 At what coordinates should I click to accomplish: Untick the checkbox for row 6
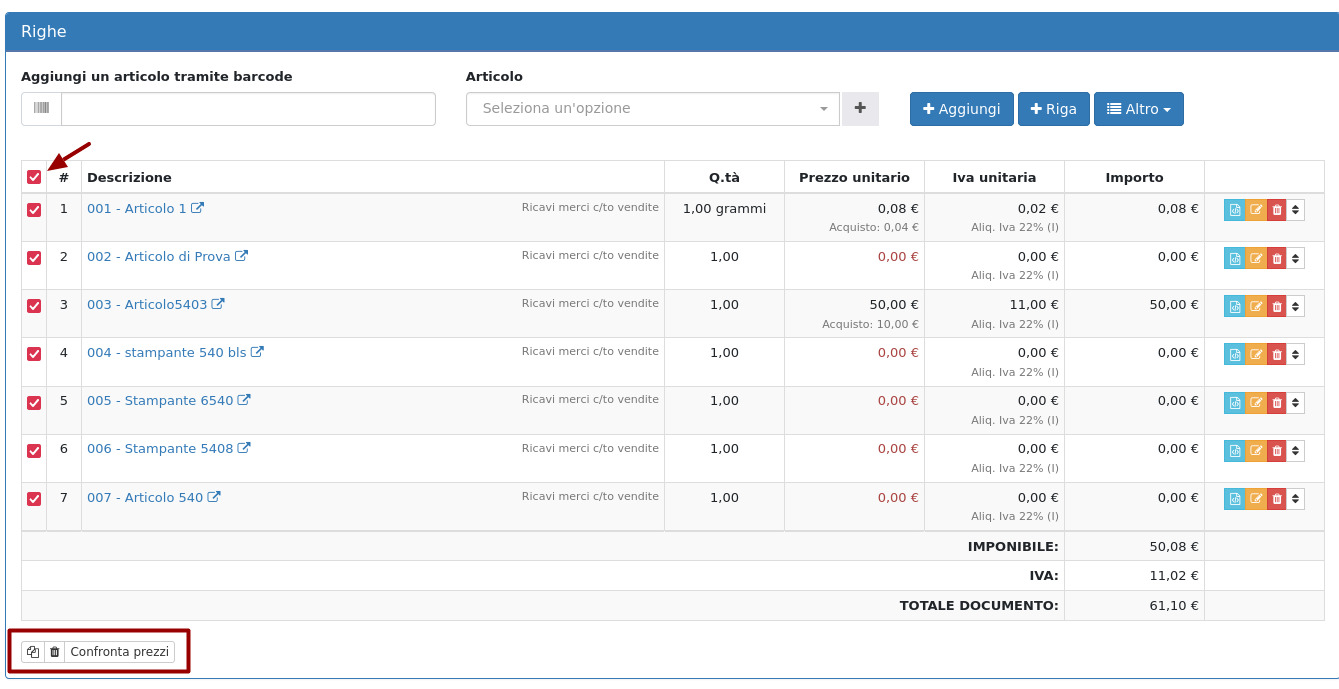click(x=34, y=450)
